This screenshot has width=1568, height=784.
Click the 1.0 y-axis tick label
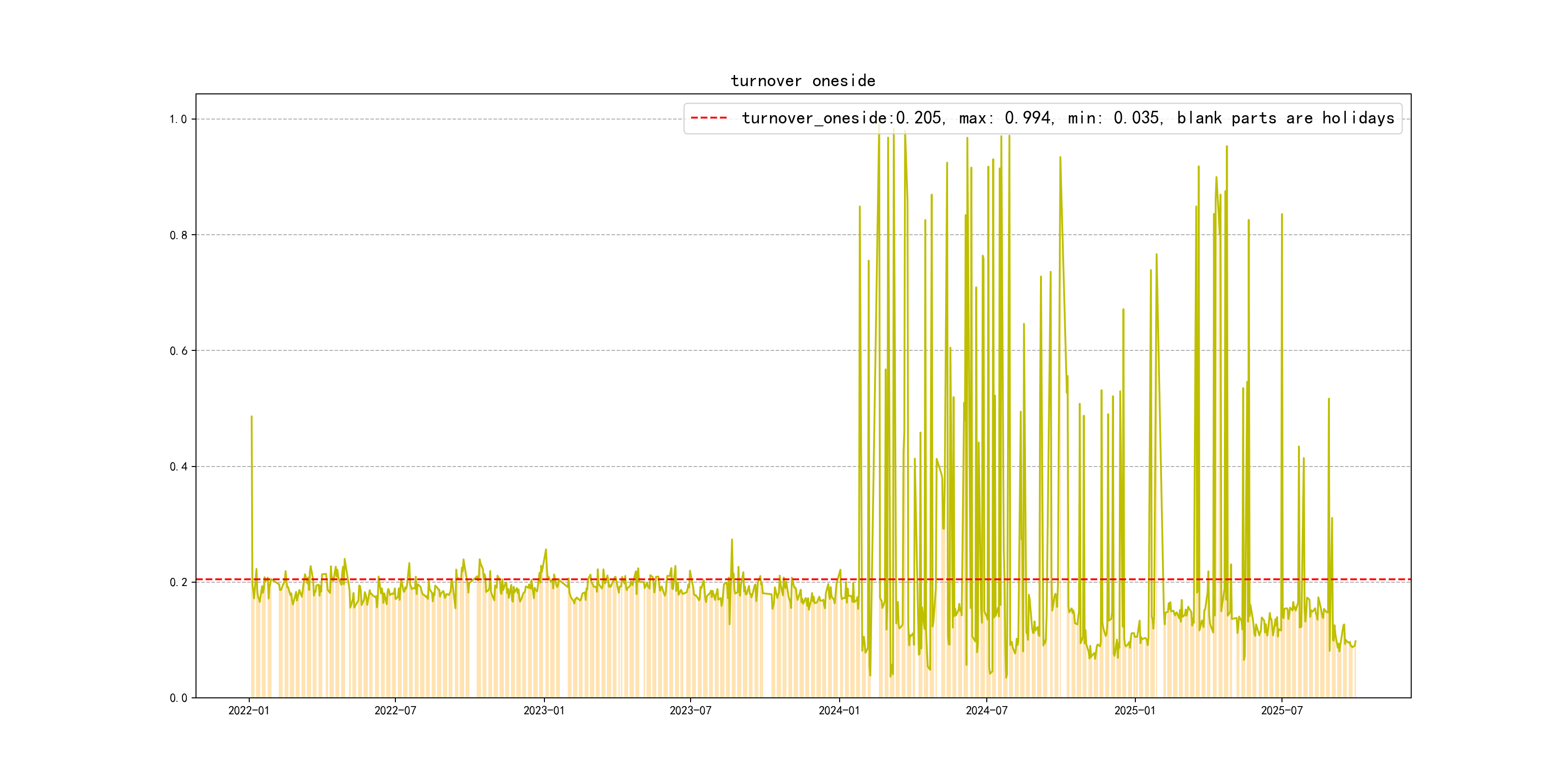[178, 120]
